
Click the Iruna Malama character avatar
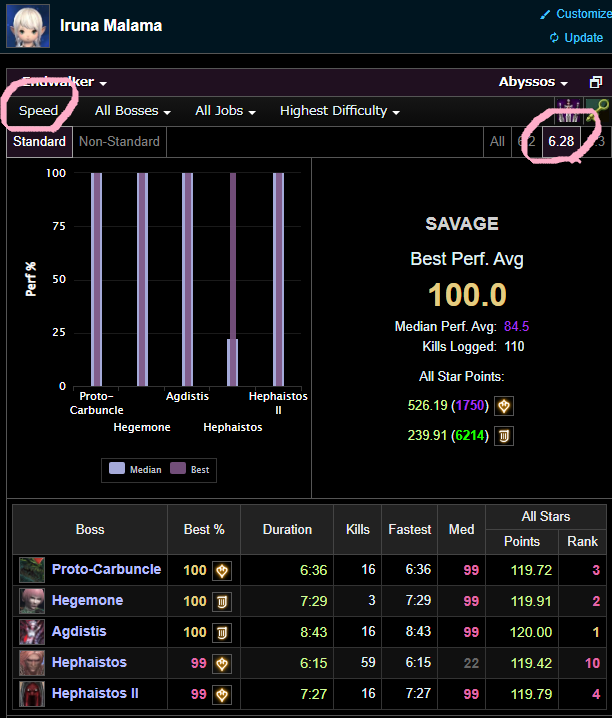coord(28,26)
